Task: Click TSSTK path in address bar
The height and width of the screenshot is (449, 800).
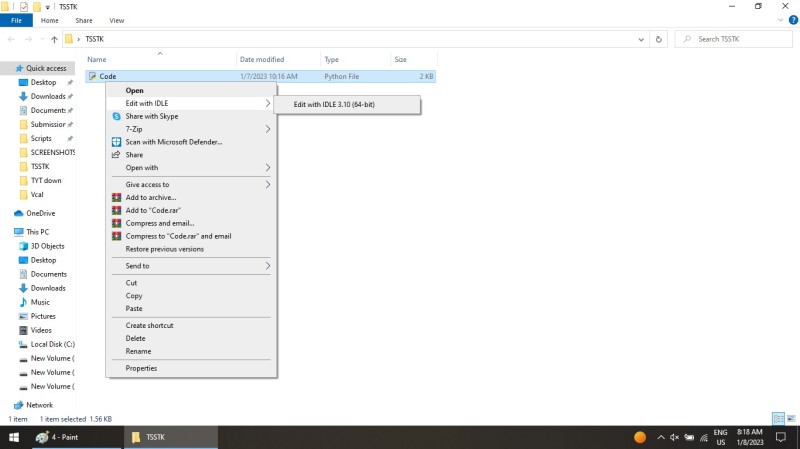Action: [x=94, y=39]
